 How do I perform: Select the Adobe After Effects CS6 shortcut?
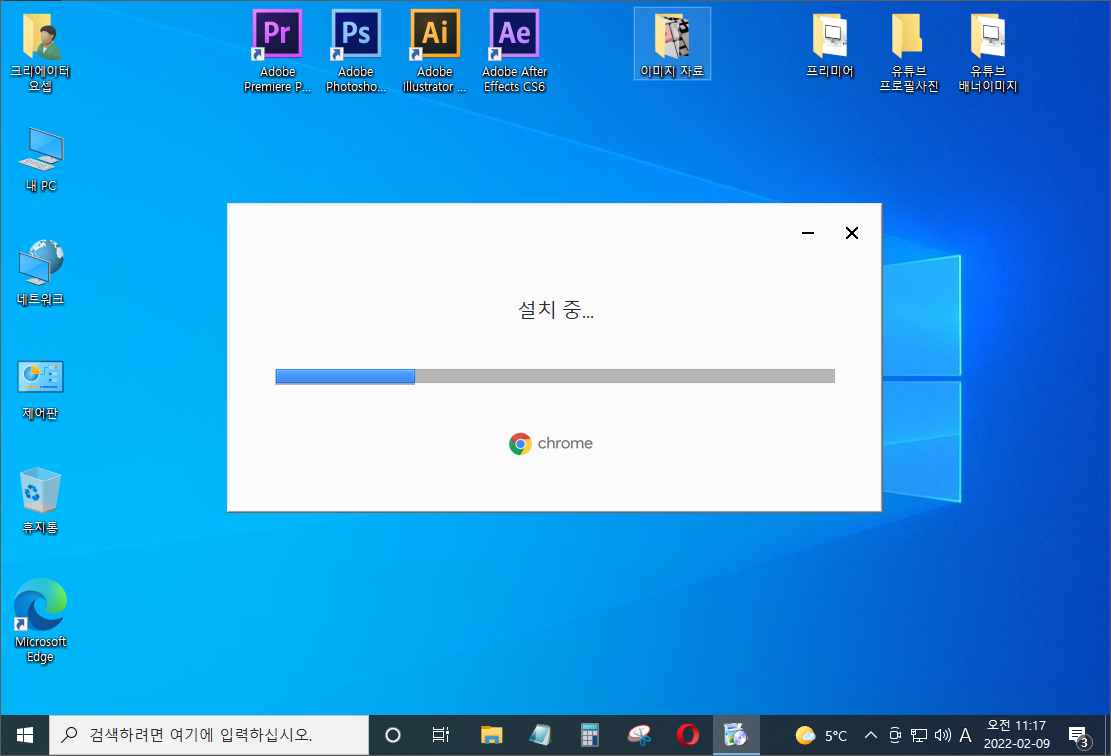click(514, 51)
